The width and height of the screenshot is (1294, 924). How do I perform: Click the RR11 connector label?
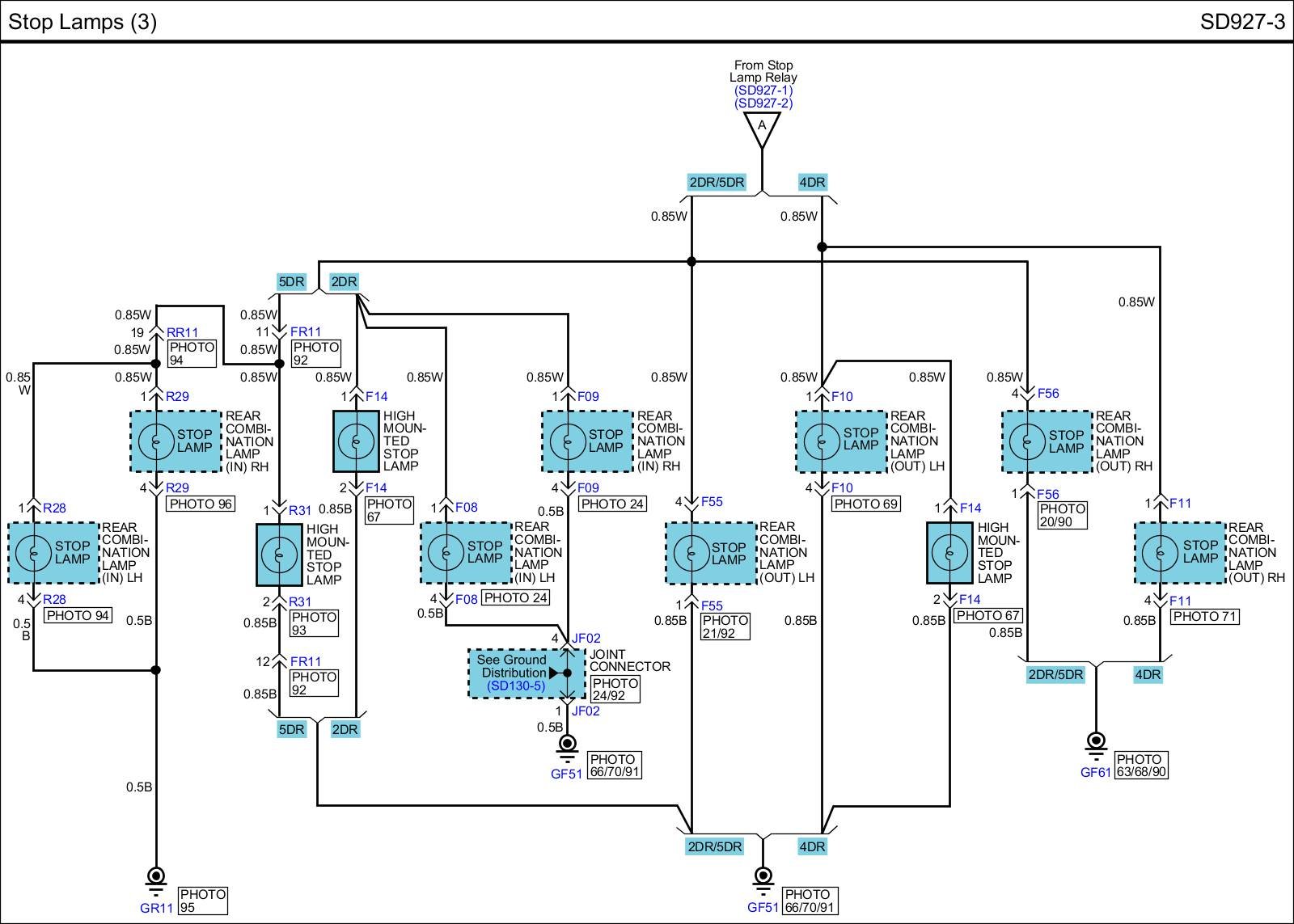tap(182, 332)
